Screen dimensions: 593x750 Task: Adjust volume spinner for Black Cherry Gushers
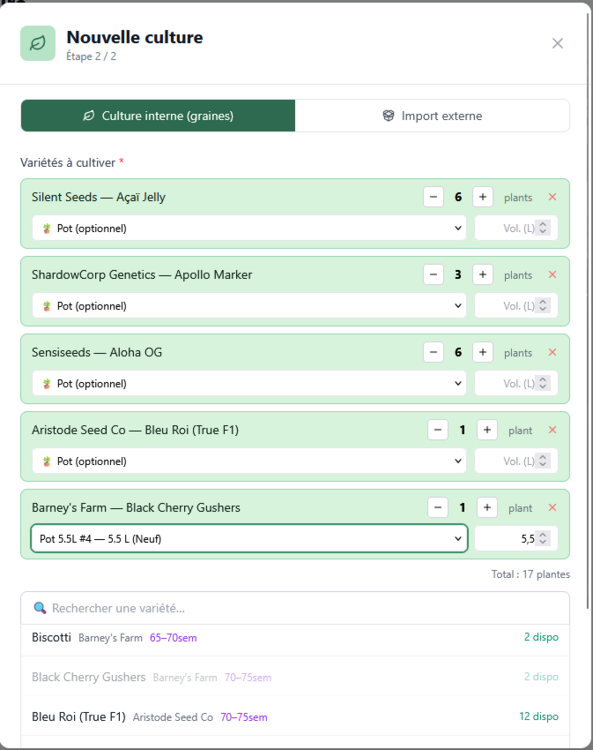[x=542, y=539]
